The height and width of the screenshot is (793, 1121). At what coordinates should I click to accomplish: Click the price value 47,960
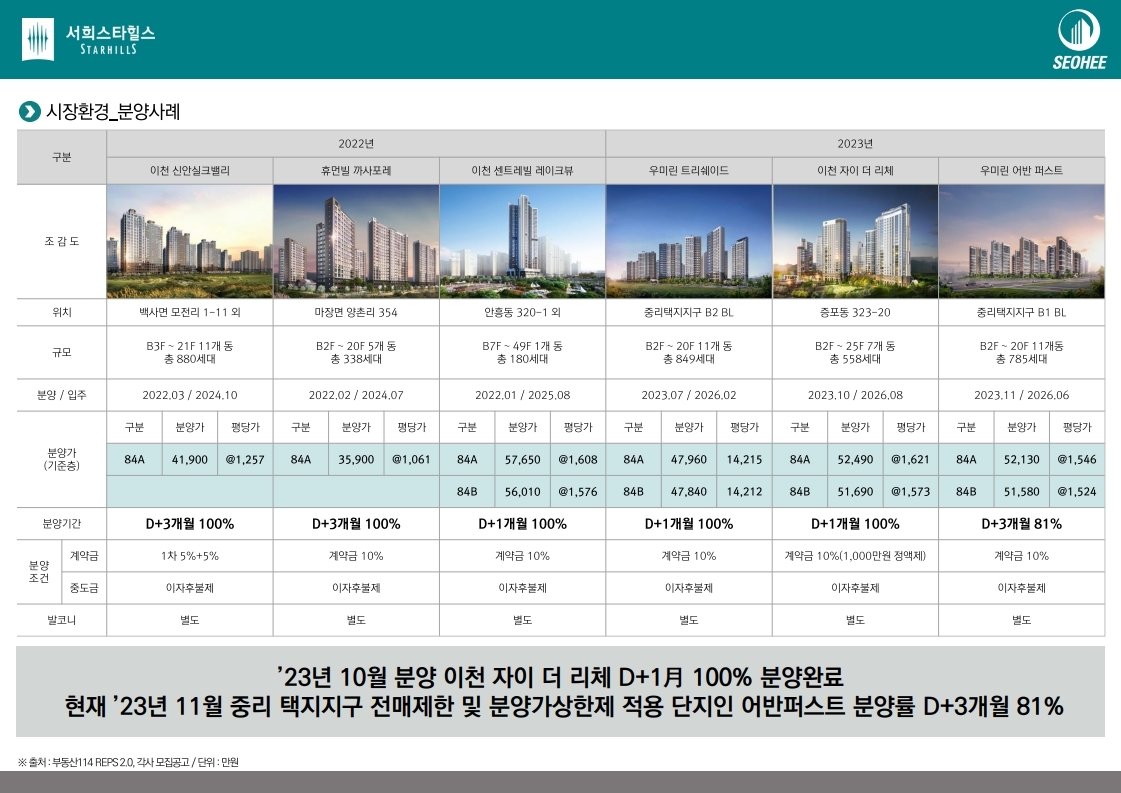pos(689,460)
